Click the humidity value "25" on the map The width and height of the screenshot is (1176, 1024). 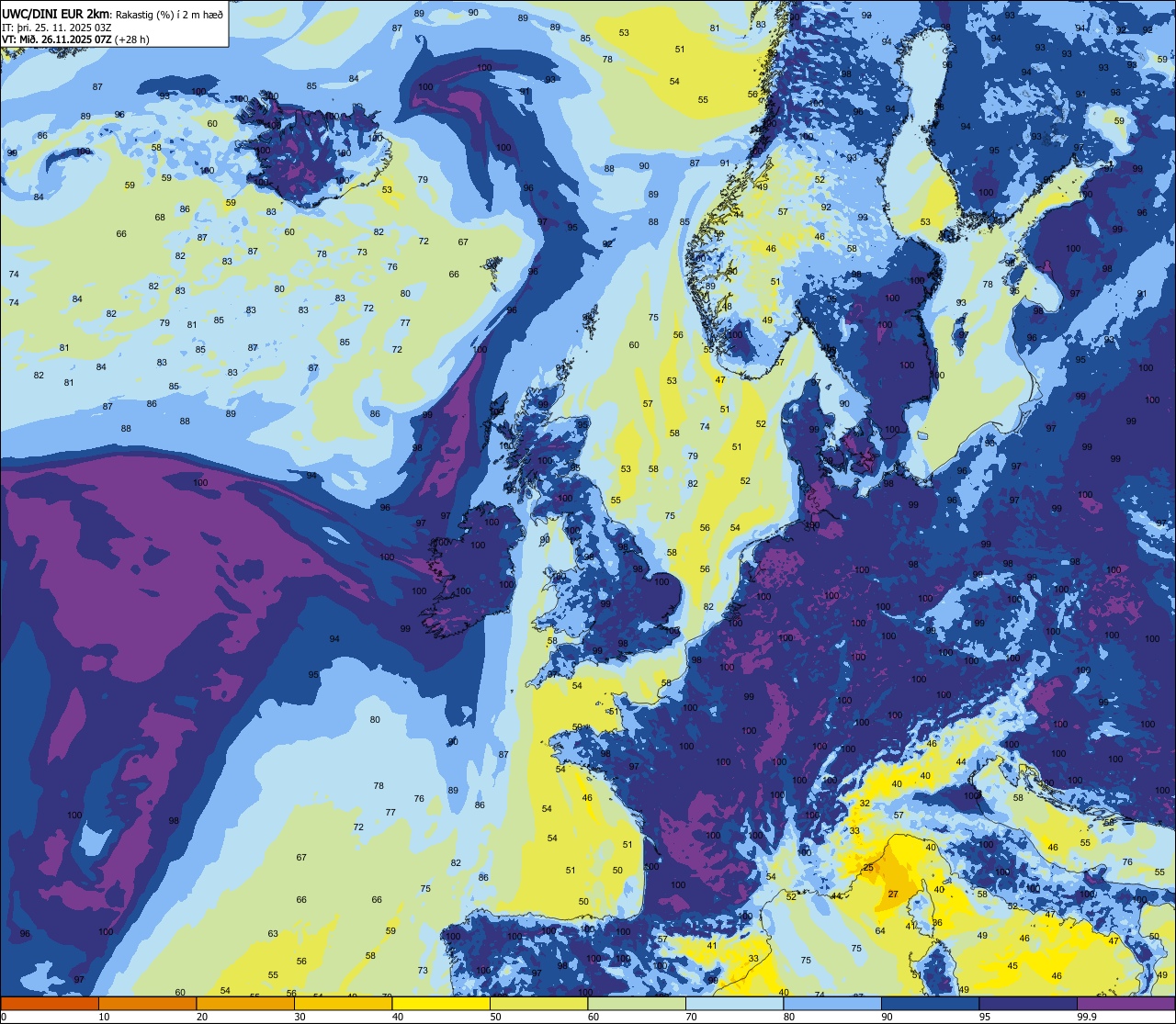coord(868,867)
